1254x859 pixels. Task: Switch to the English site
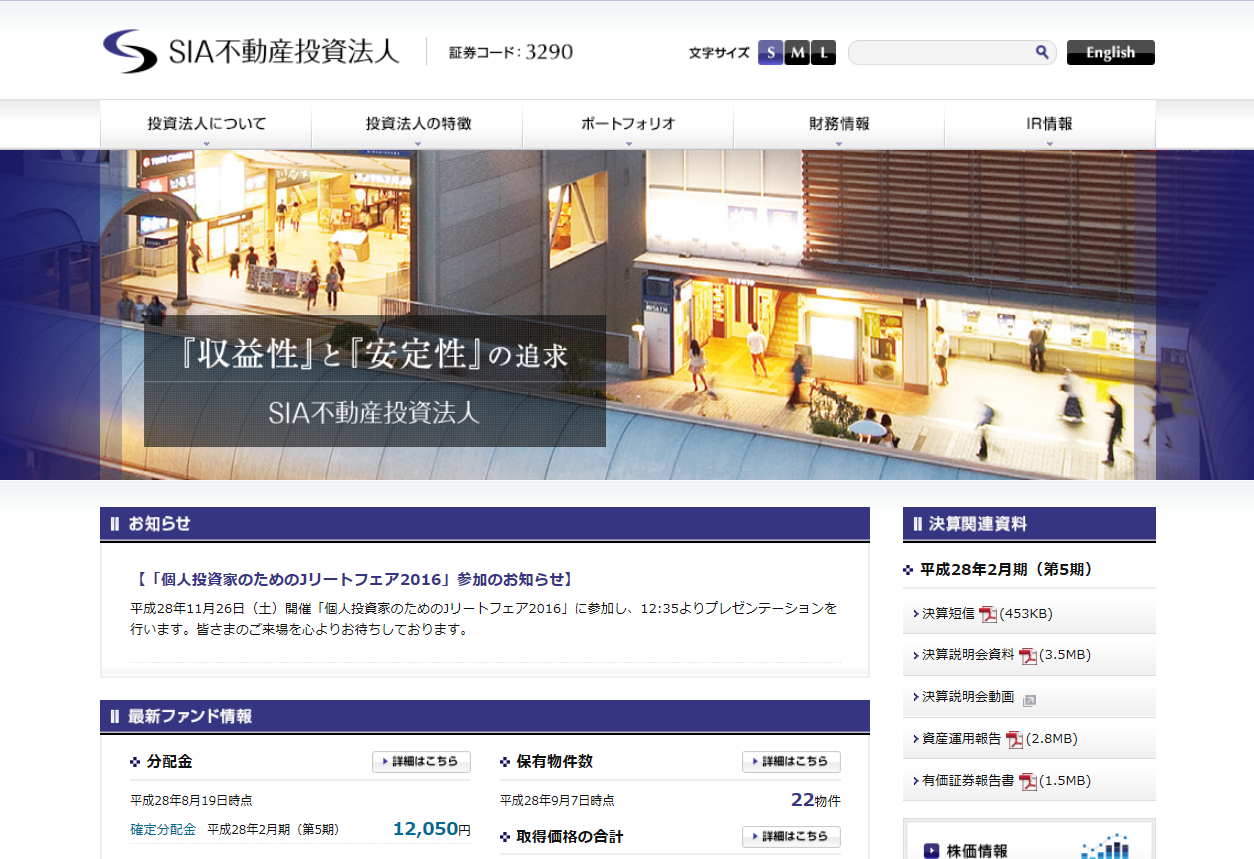pyautogui.click(x=1110, y=52)
